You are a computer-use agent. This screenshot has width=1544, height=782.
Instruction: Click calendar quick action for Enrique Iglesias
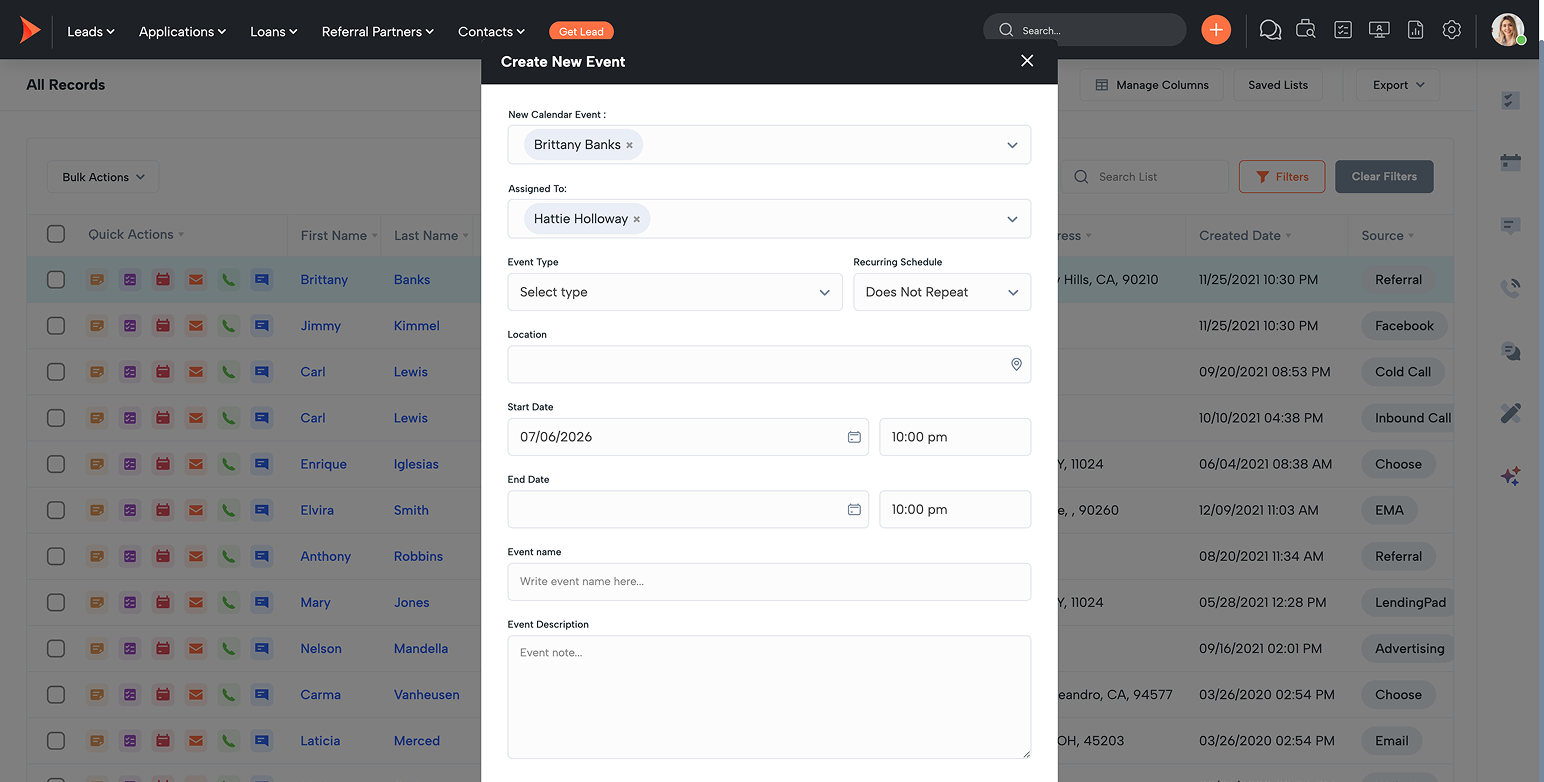[x=163, y=464]
